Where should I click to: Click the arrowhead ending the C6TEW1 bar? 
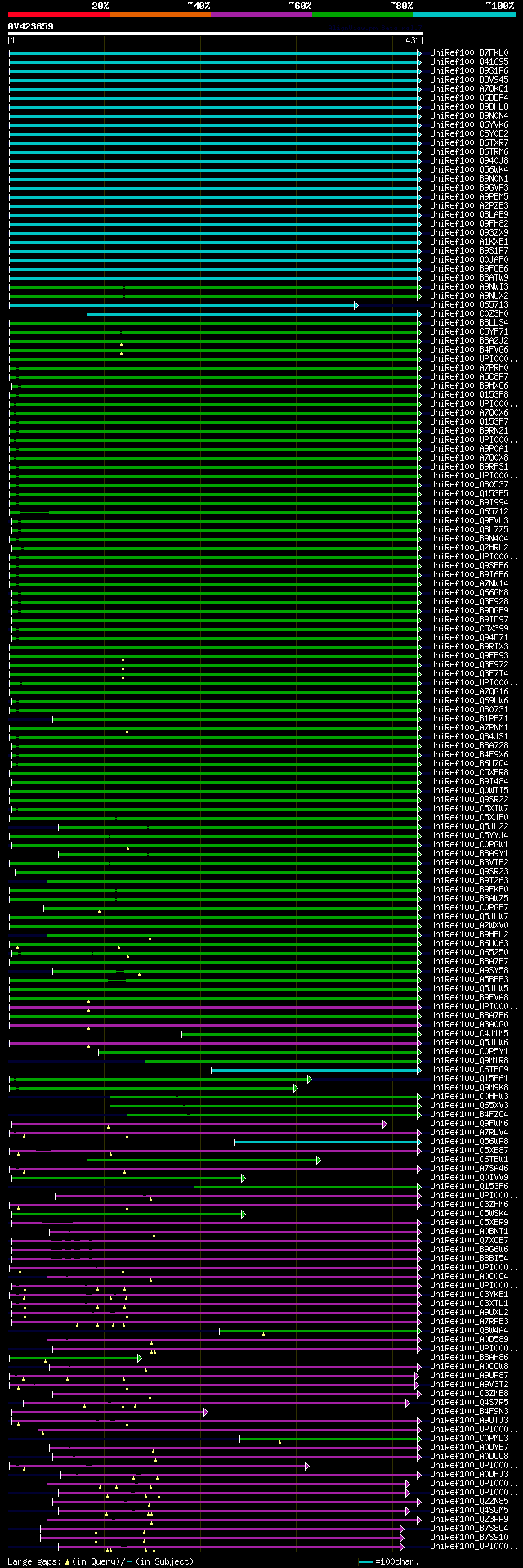[318, 1160]
